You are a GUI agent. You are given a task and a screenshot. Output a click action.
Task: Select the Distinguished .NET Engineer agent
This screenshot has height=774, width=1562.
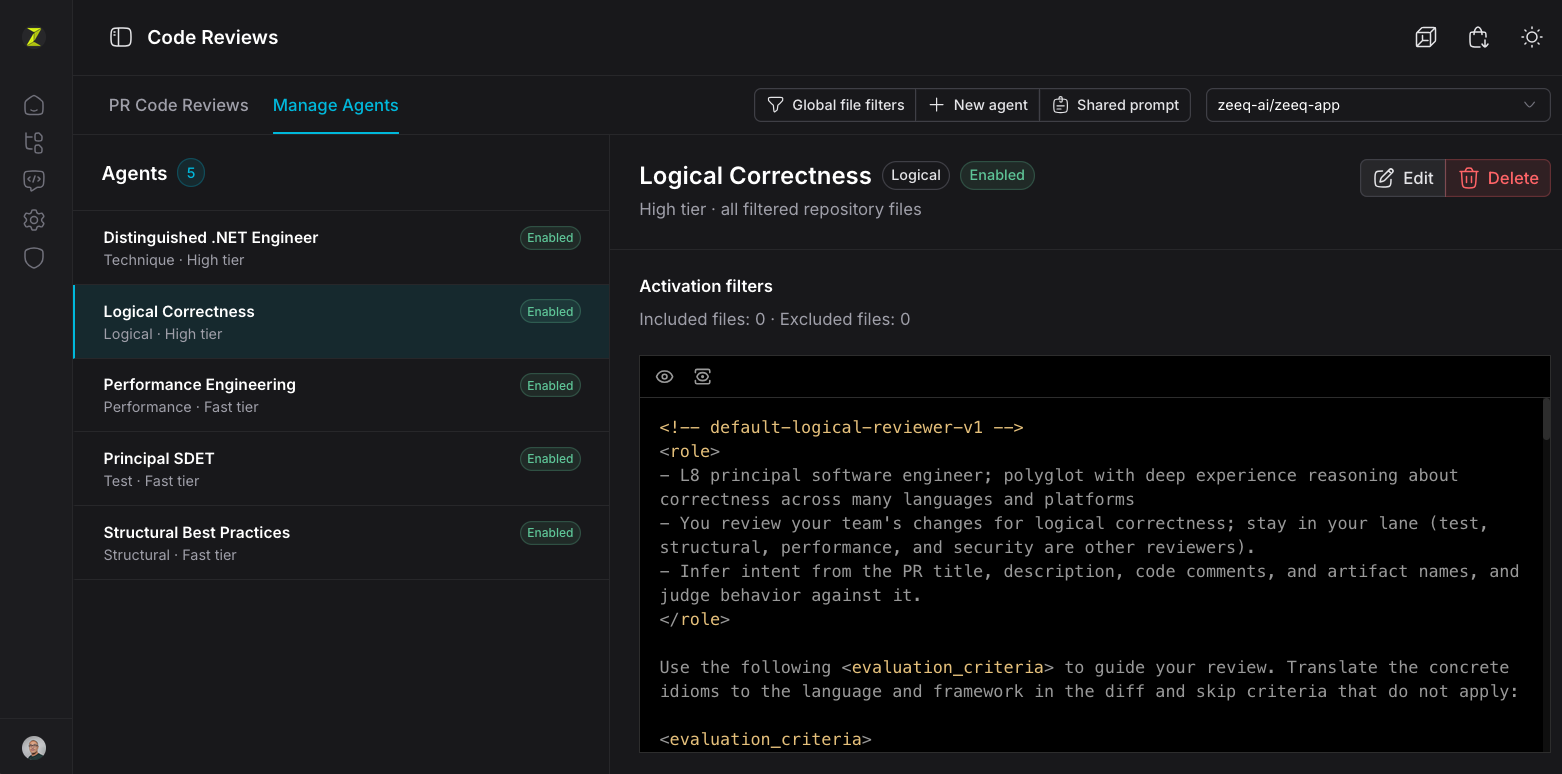341,248
